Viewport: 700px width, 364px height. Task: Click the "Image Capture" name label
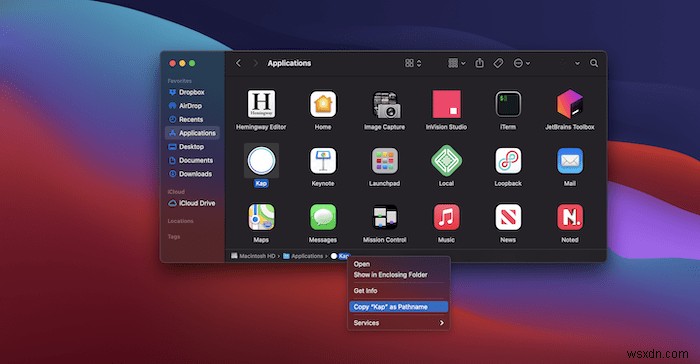coord(385,127)
